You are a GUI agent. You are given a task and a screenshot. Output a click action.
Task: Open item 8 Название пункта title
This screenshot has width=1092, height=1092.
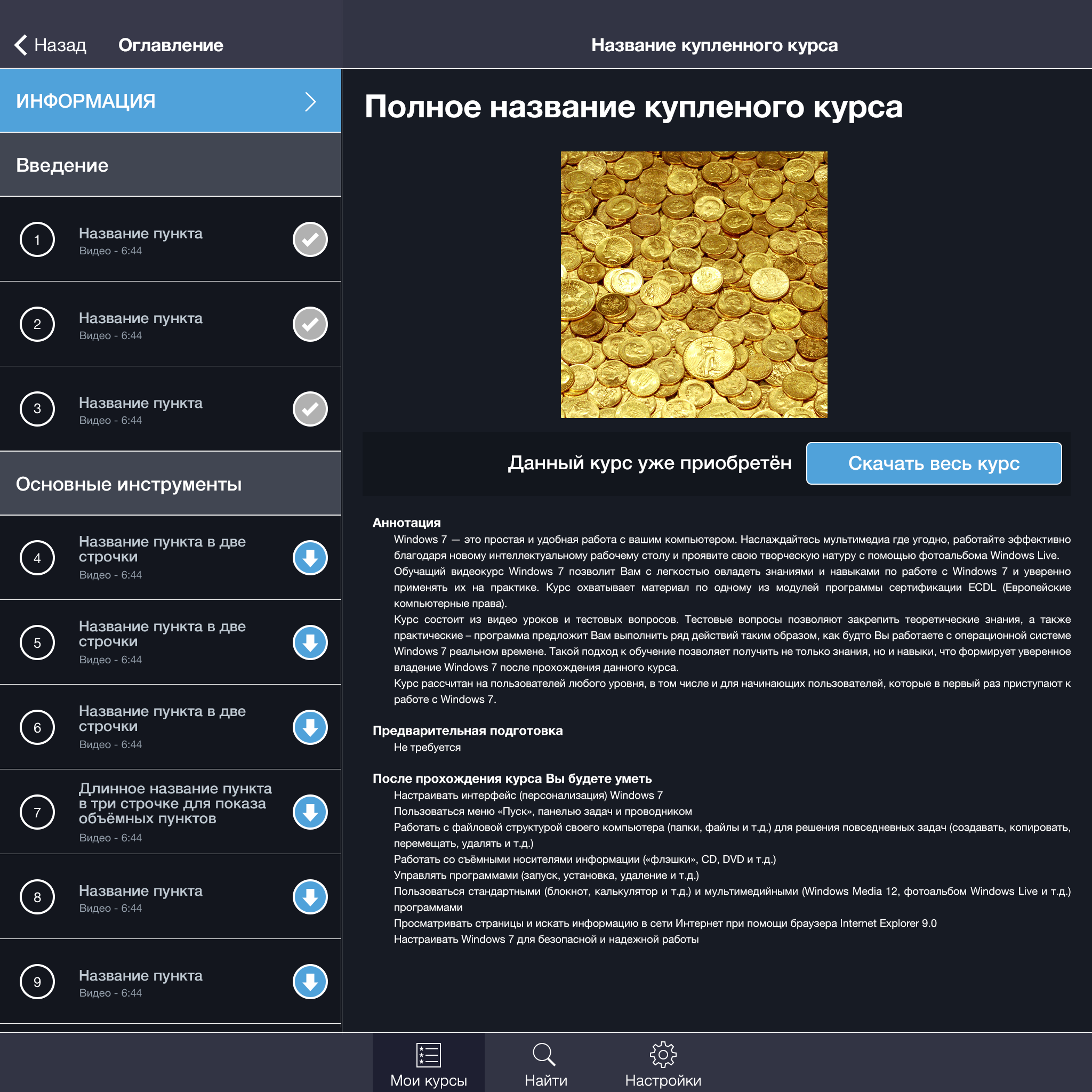click(x=141, y=891)
